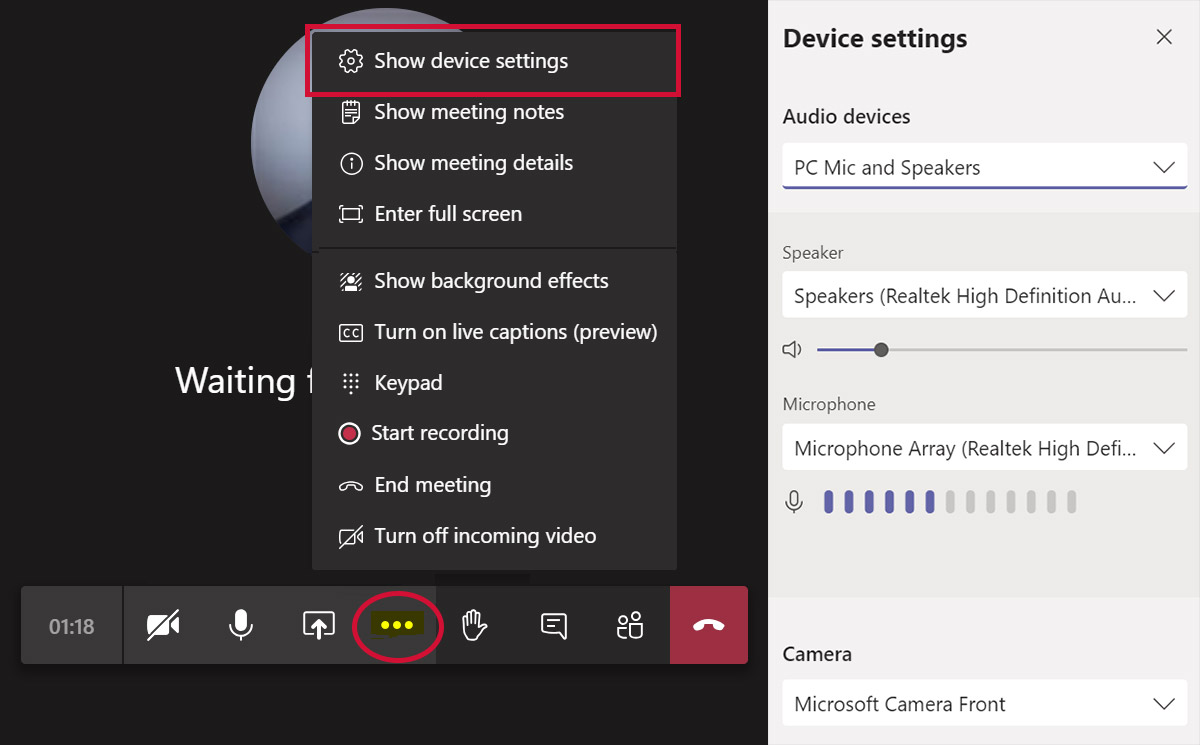Open the share screen icon
The height and width of the screenshot is (745, 1200).
pos(317,625)
